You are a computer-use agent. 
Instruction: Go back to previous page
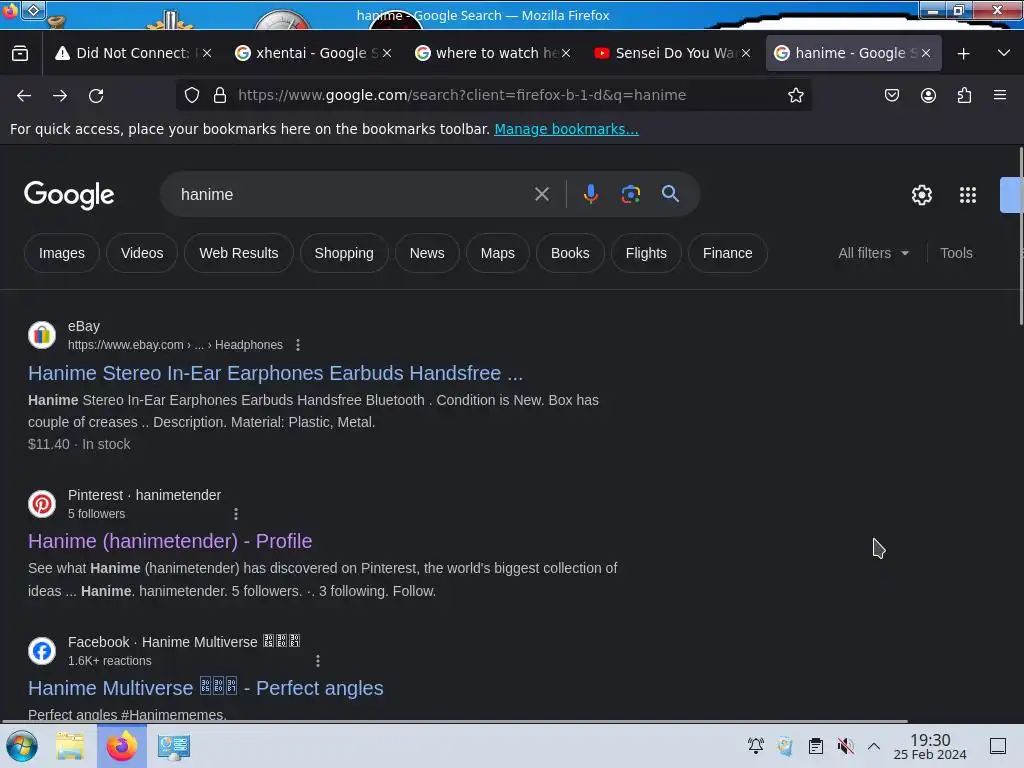(x=24, y=95)
